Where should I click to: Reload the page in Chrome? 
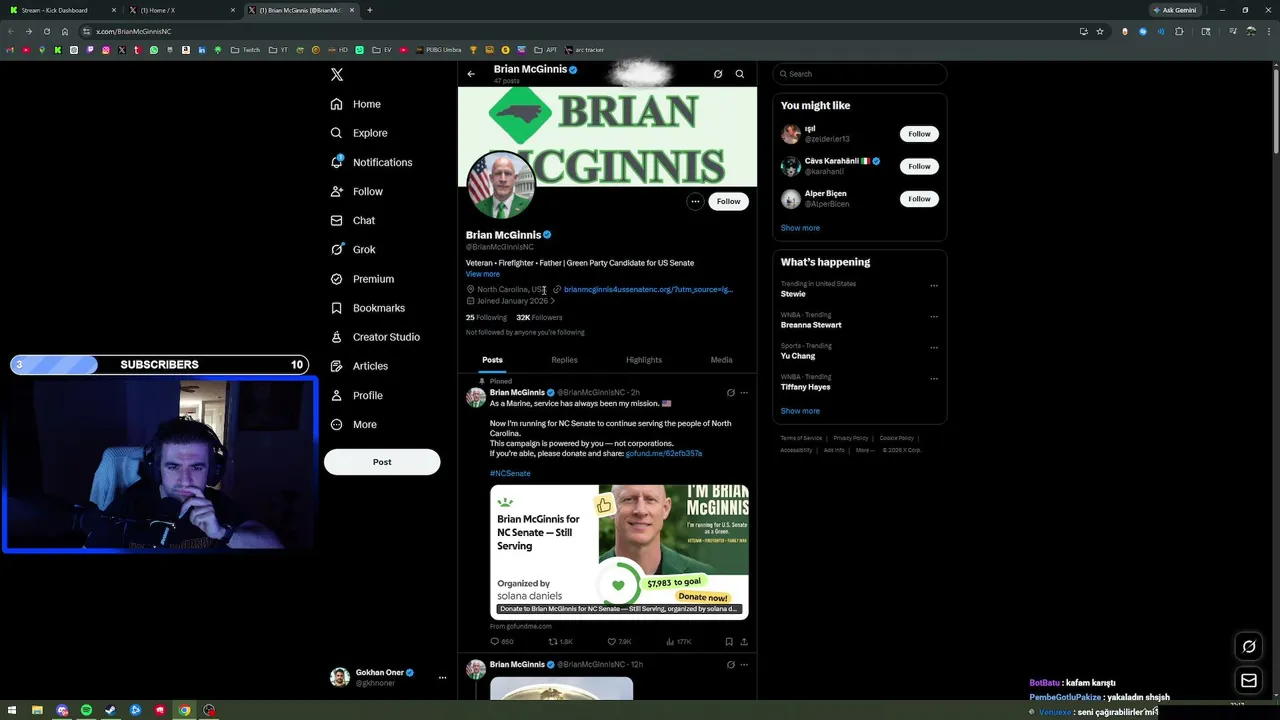coord(46,31)
